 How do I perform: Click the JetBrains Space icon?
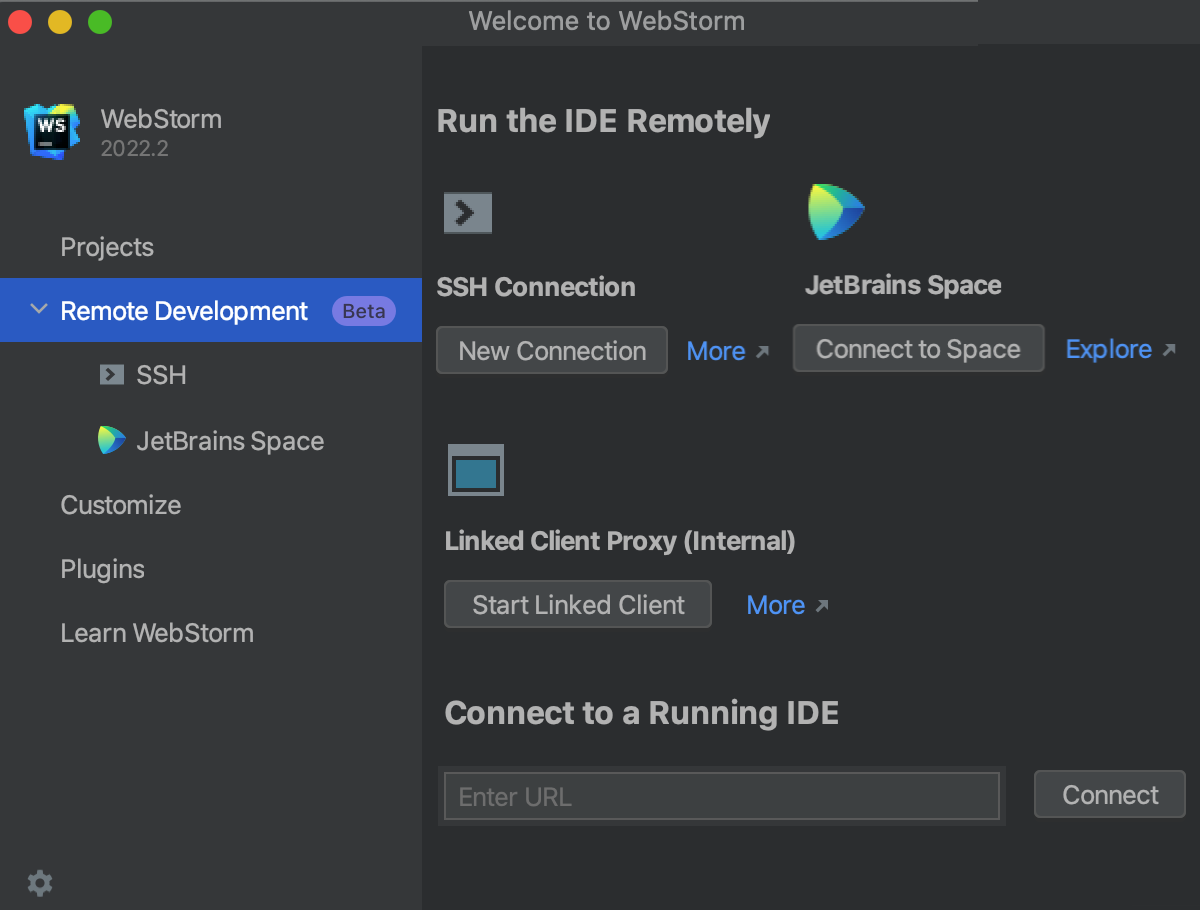click(x=836, y=211)
